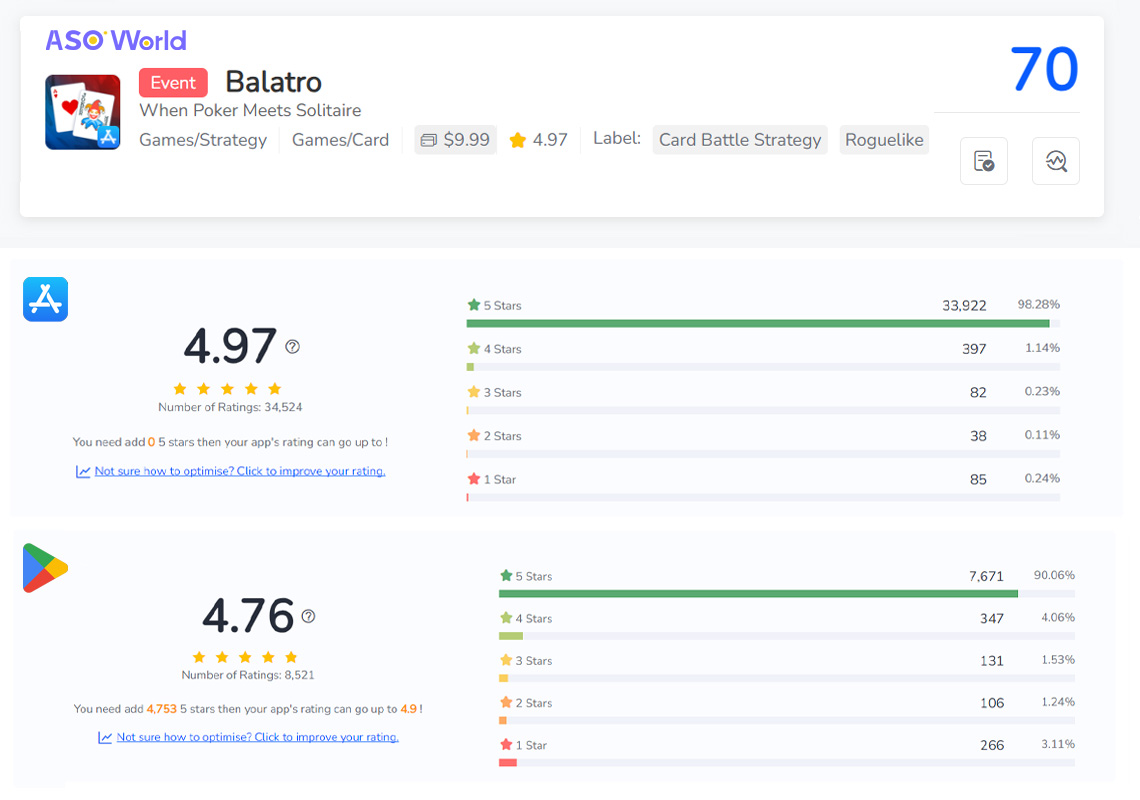Viewport: 1140px width, 800px height.
Task: Click the App Store 5 Stars green star
Action: [x=474, y=305]
